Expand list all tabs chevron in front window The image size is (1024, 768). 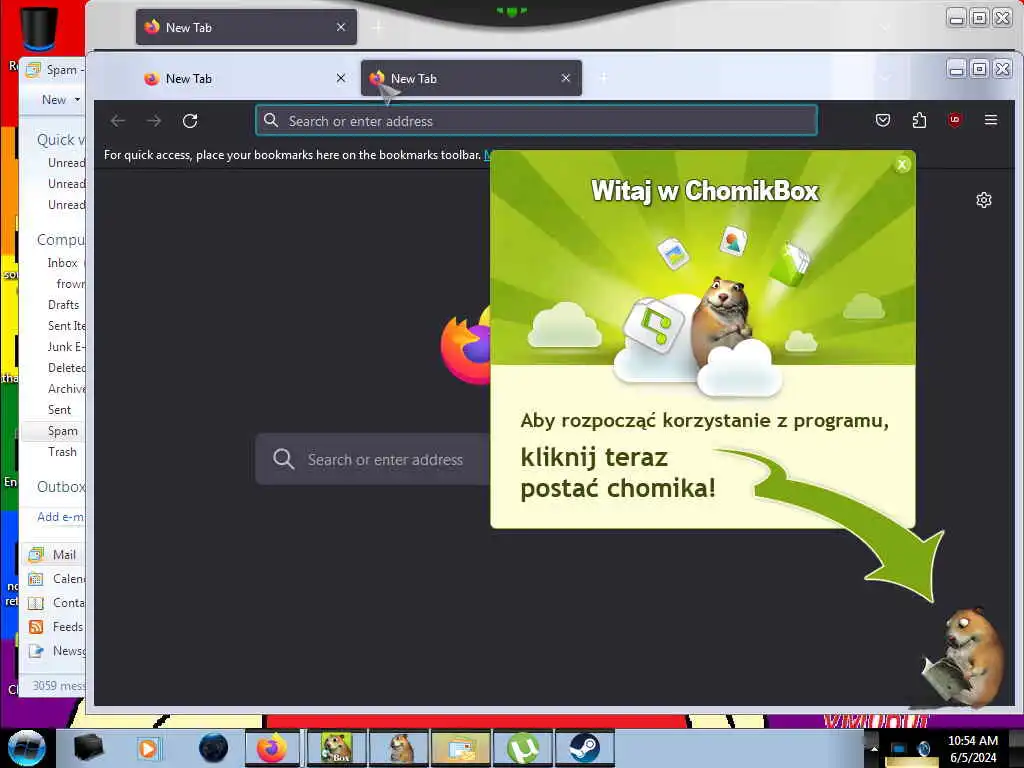coord(885,78)
